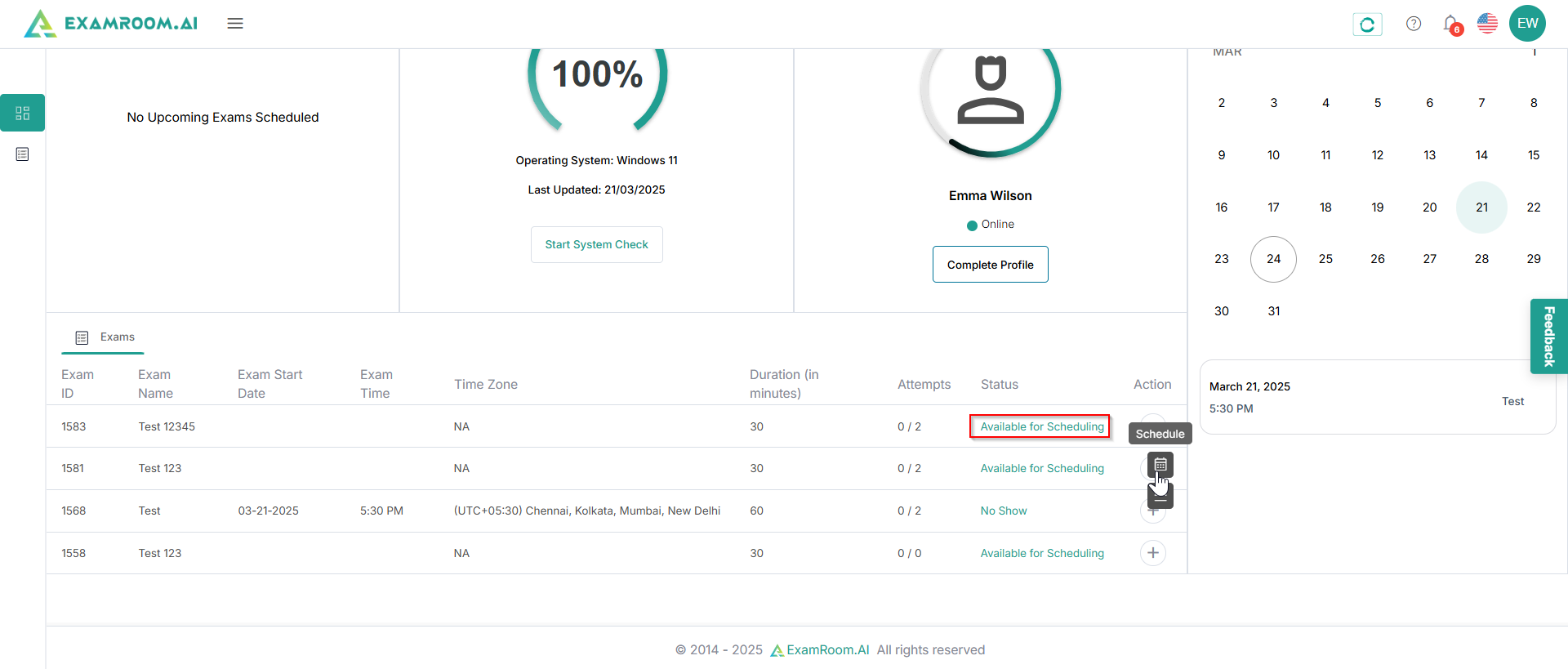Click the Exam Name column header

coord(155,384)
